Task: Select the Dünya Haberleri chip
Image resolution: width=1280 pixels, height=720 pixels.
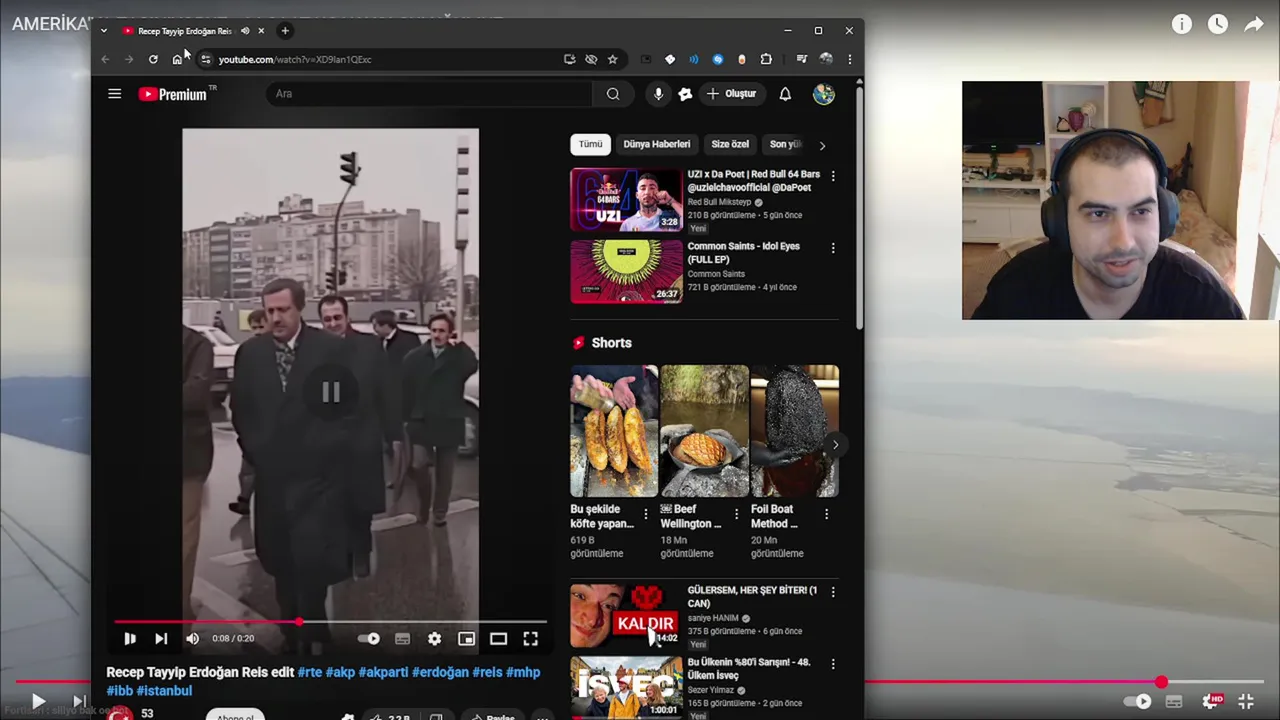Action: pos(657,144)
